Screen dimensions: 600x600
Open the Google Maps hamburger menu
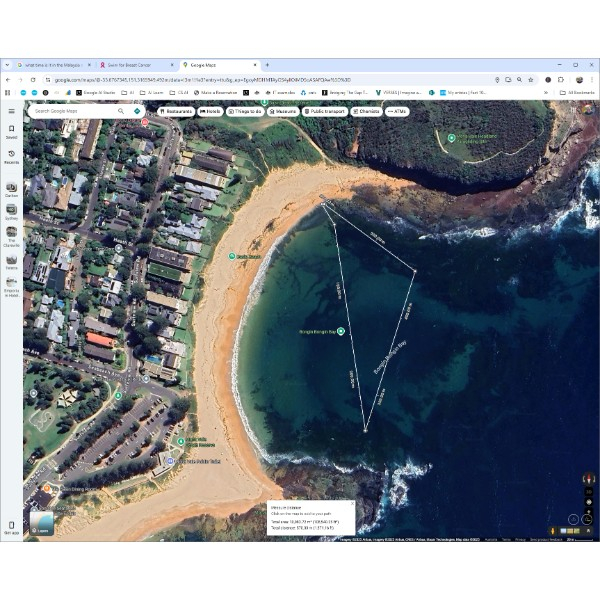(11, 111)
